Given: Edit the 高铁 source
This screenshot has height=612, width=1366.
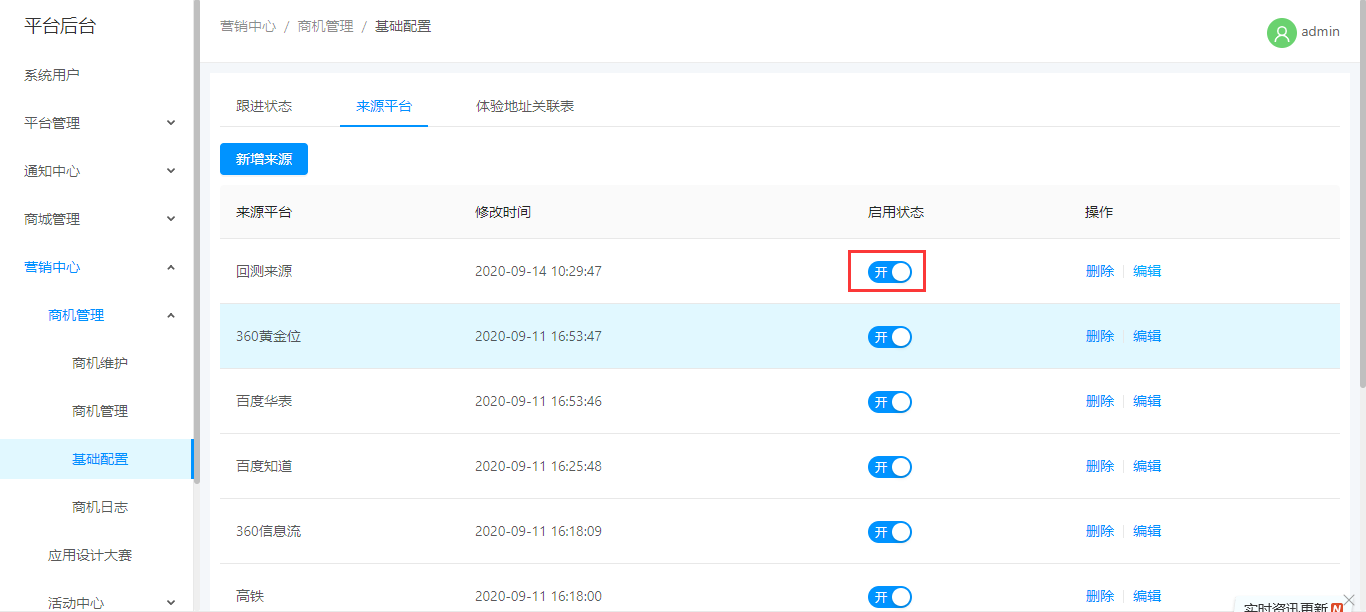Looking at the screenshot, I should (x=1147, y=596).
